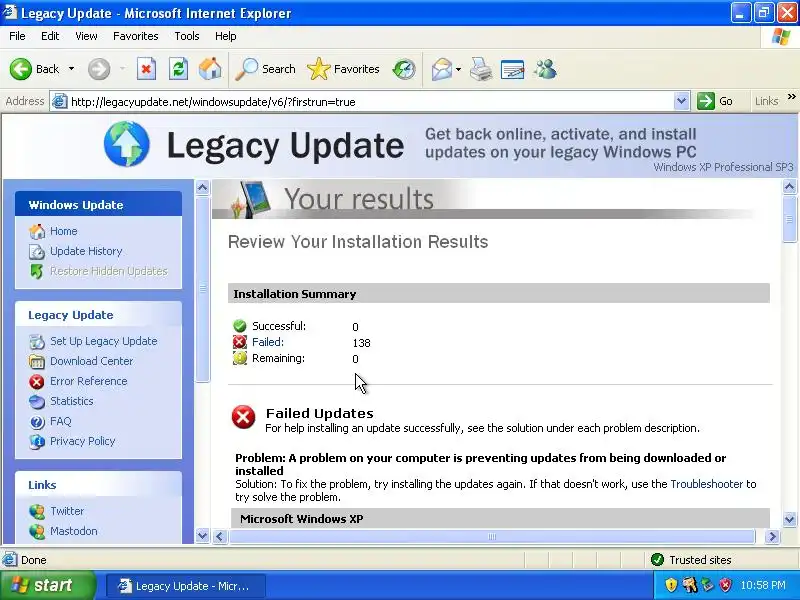This screenshot has width=800, height=600.
Task: Open the View menu
Action: 86,36
